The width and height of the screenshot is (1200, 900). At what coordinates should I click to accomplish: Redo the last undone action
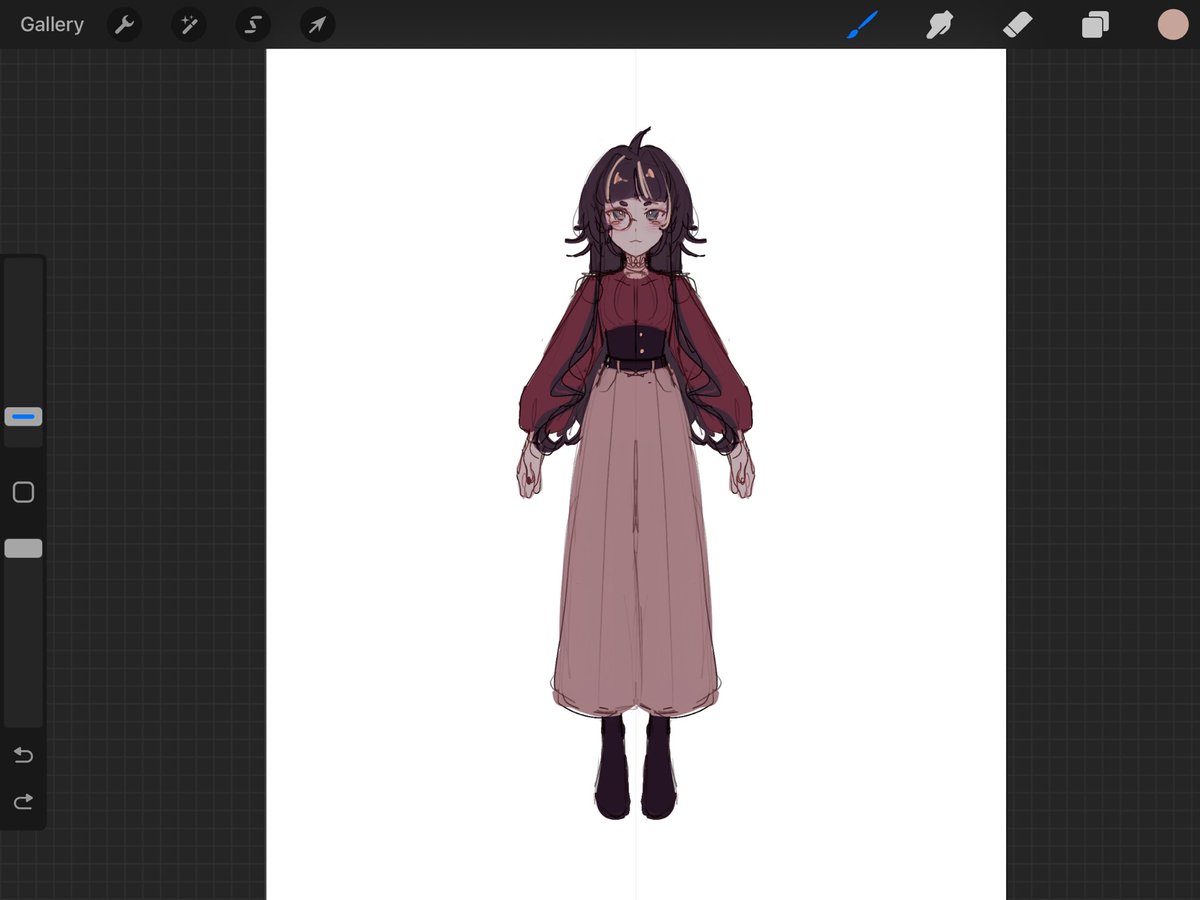tap(23, 801)
